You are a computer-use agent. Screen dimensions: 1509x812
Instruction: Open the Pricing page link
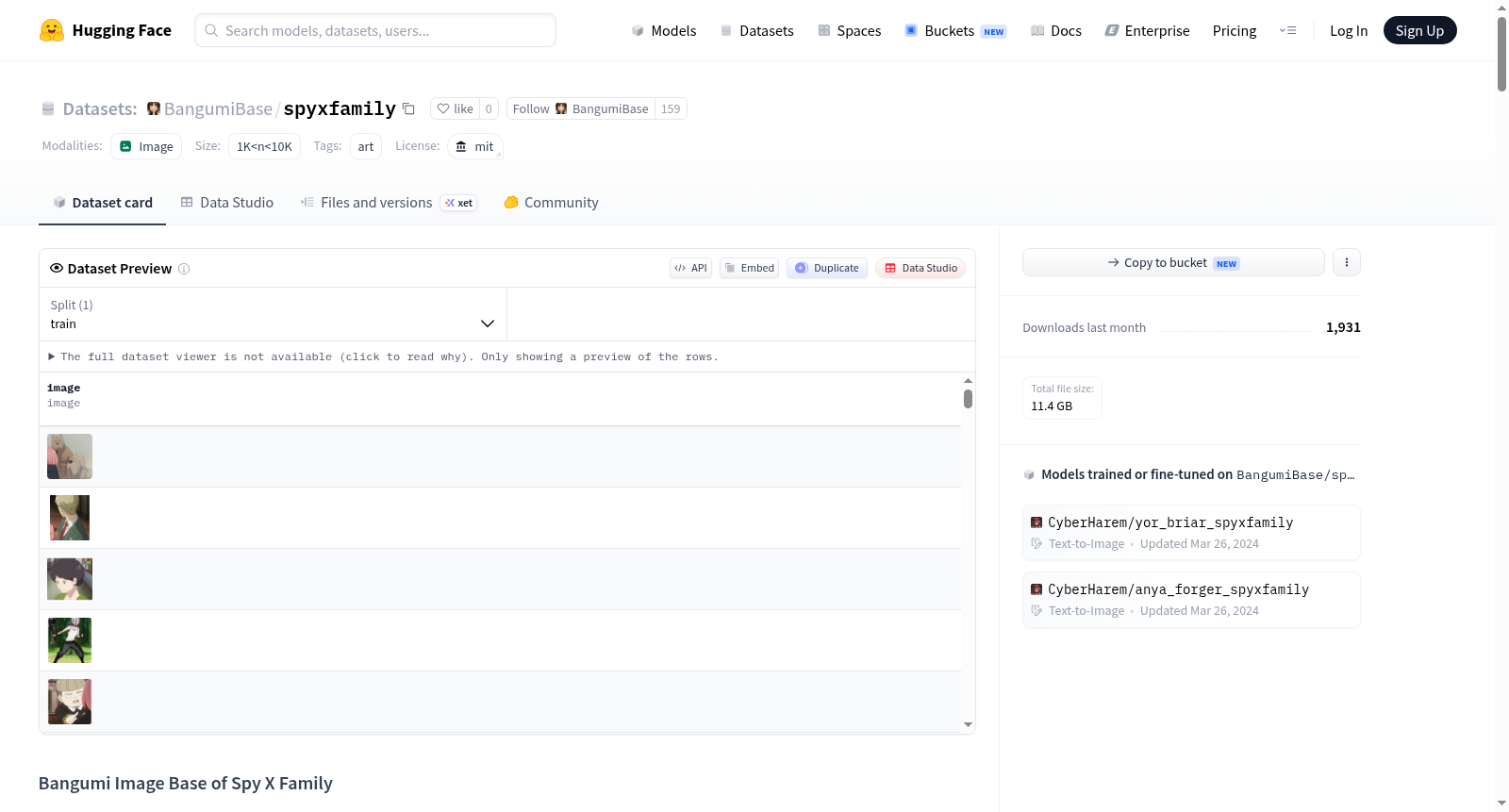coord(1235,30)
